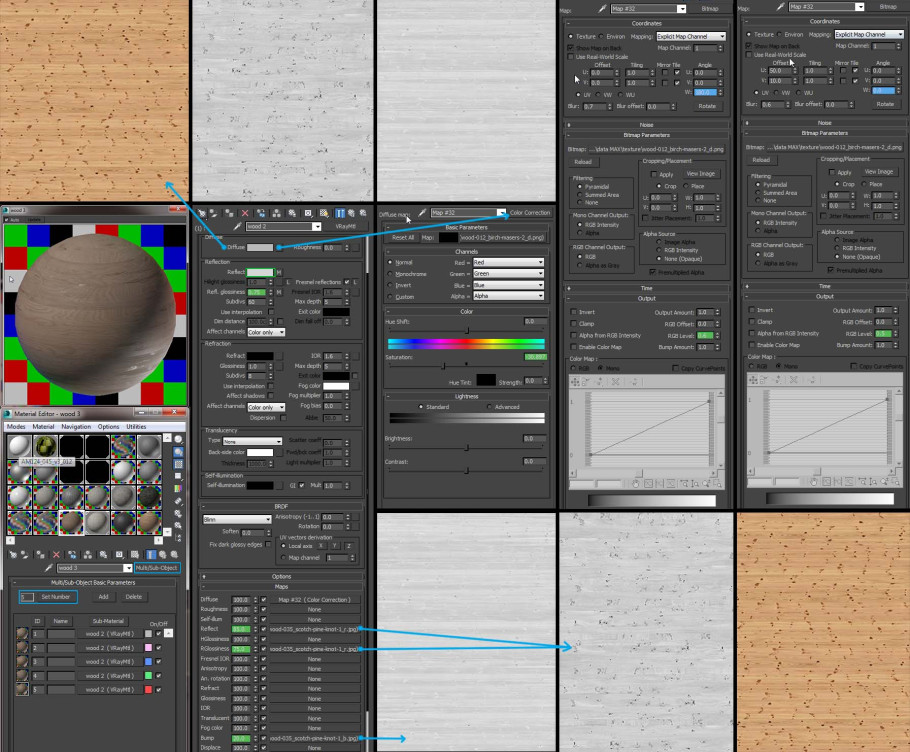This screenshot has height=752, width=910.
Task: Open Material/Map Navigator icon beside sample slots
Action: click(178, 537)
